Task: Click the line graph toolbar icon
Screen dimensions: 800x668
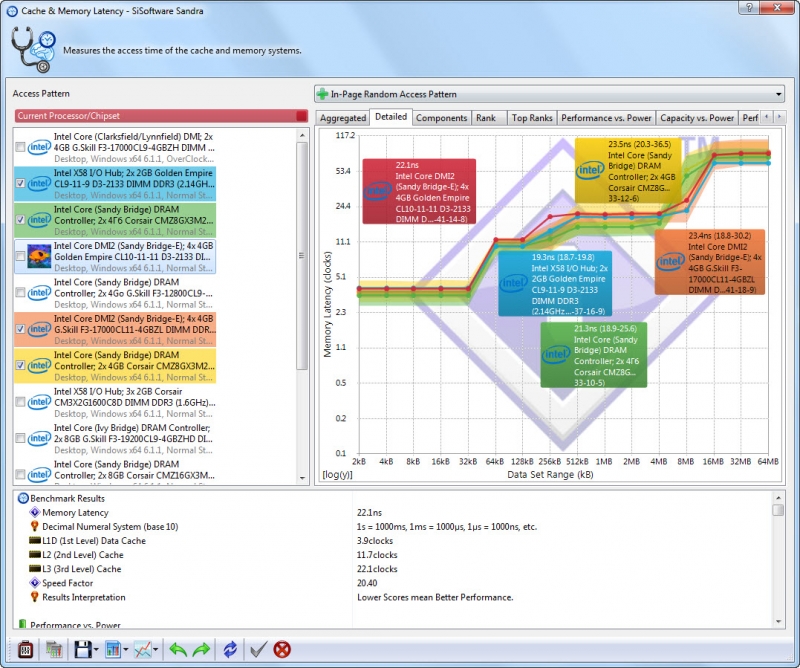Action: pos(142,649)
